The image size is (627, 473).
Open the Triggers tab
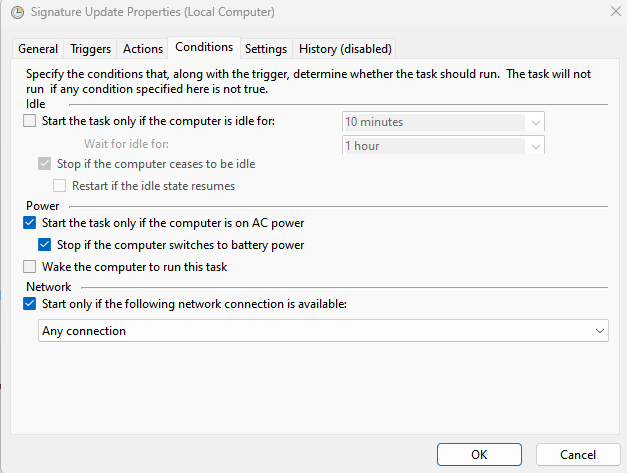[x=91, y=49]
